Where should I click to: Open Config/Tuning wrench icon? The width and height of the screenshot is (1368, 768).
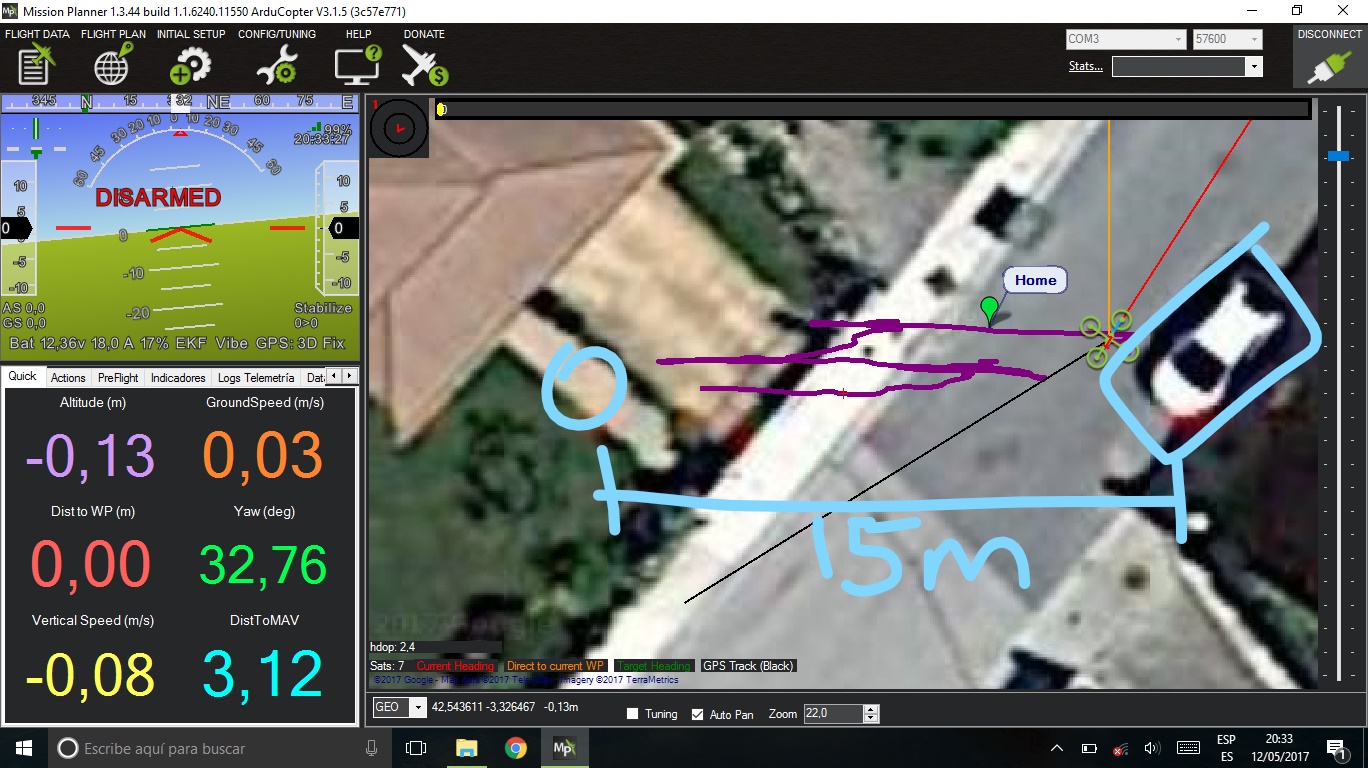click(x=276, y=66)
